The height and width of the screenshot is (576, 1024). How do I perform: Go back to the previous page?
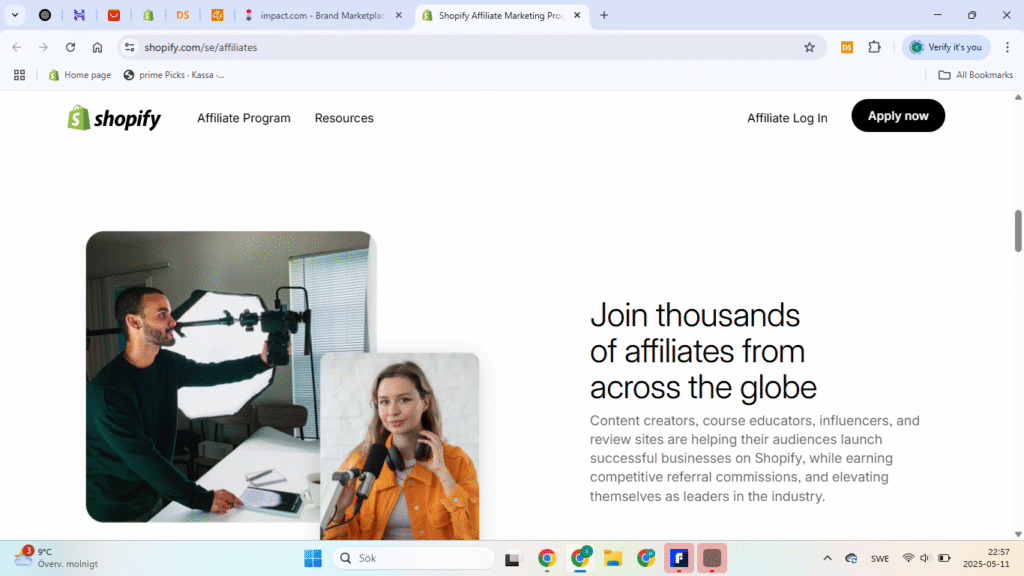[x=17, y=47]
